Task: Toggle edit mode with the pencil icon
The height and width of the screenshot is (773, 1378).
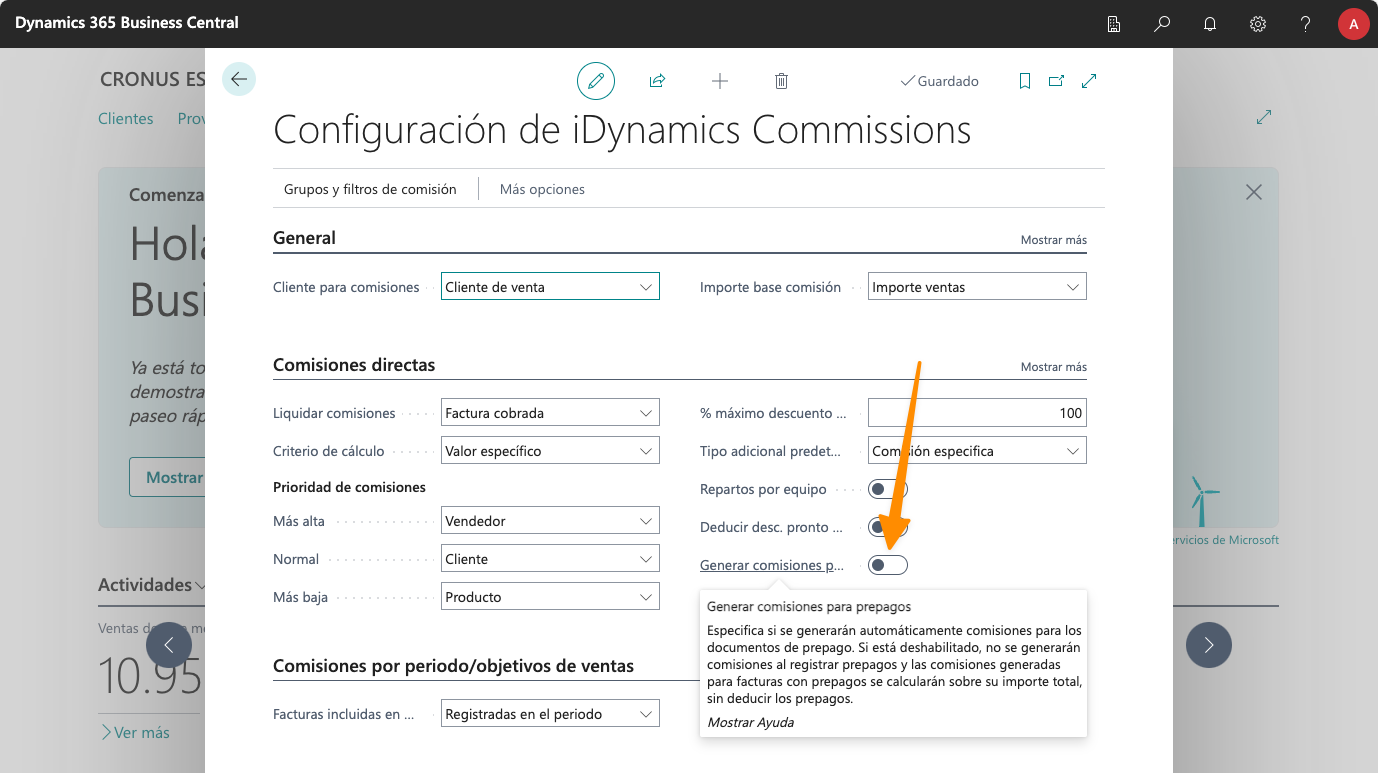Action: (596, 81)
